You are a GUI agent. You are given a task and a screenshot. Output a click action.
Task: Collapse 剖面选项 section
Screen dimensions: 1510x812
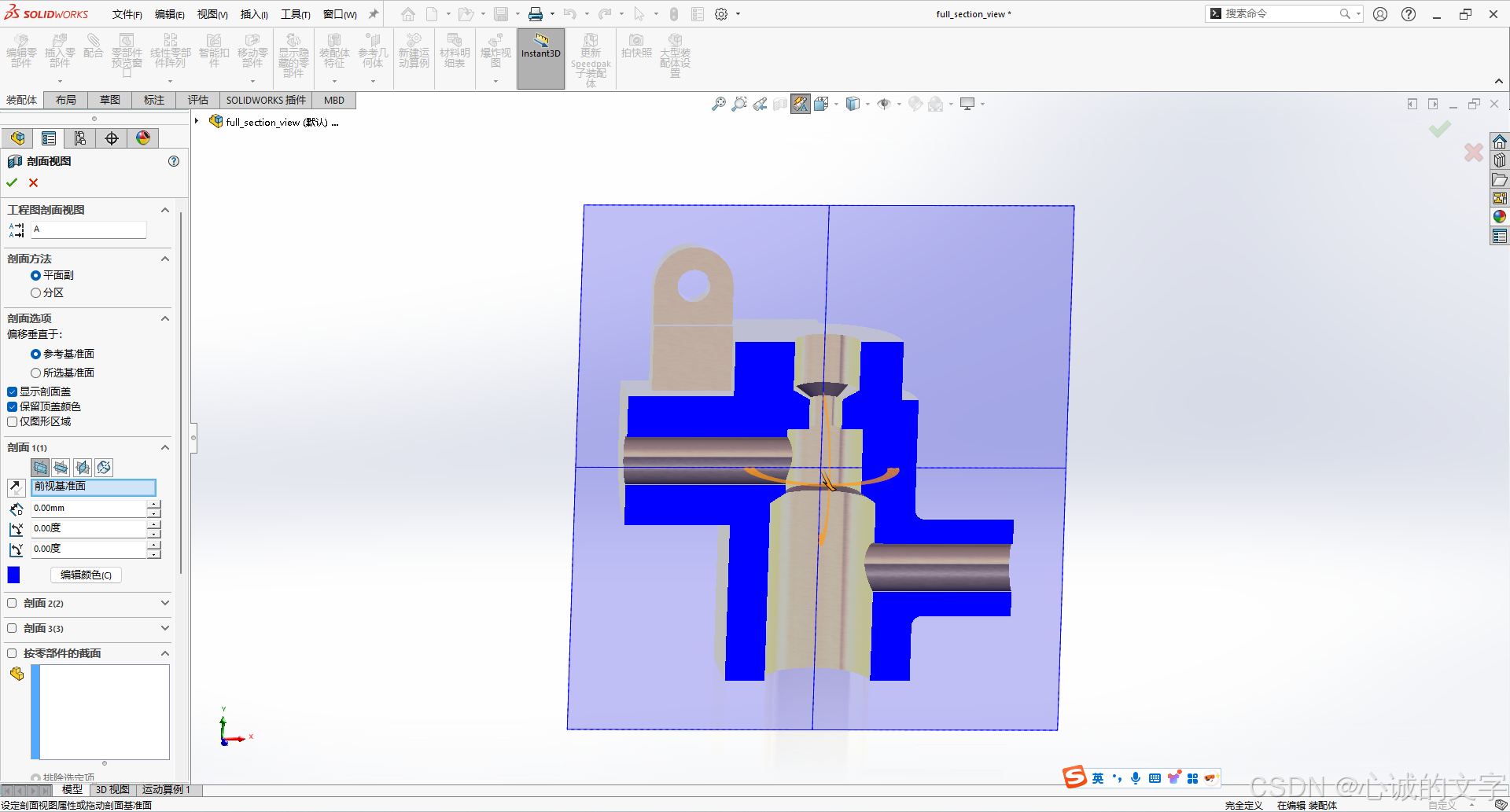tap(165, 319)
